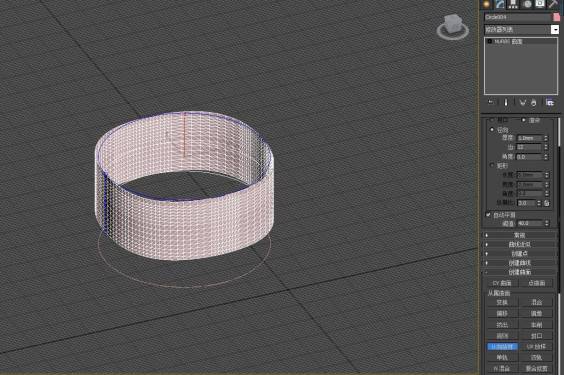
Task: Open the Modifier List dropdown arrow
Action: click(555, 29)
